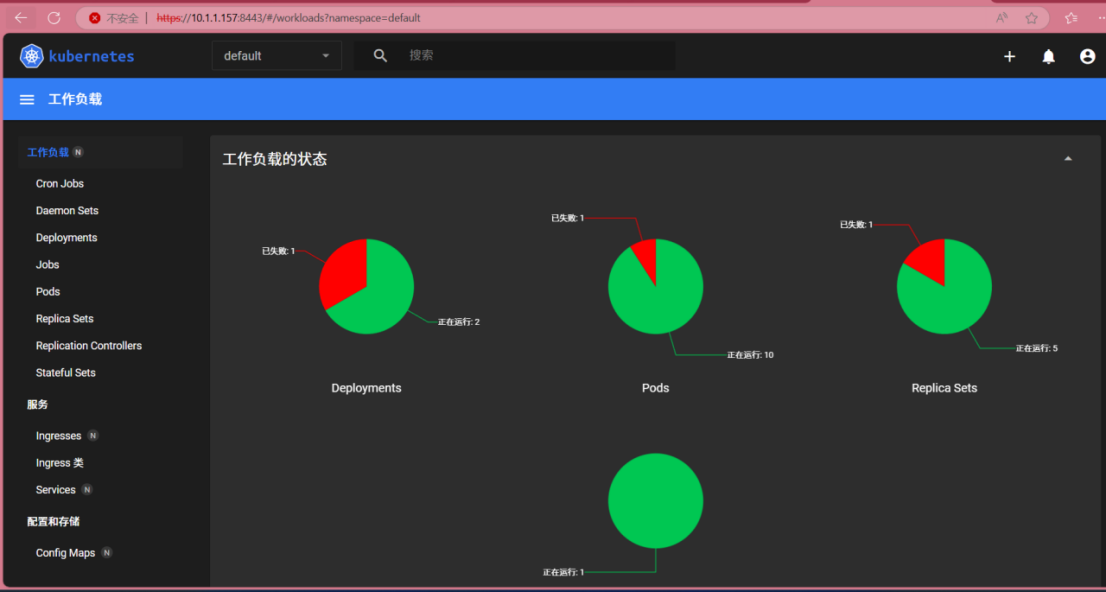Click the N badge beside Config Maps
This screenshot has width=1106, height=592.
[107, 552]
